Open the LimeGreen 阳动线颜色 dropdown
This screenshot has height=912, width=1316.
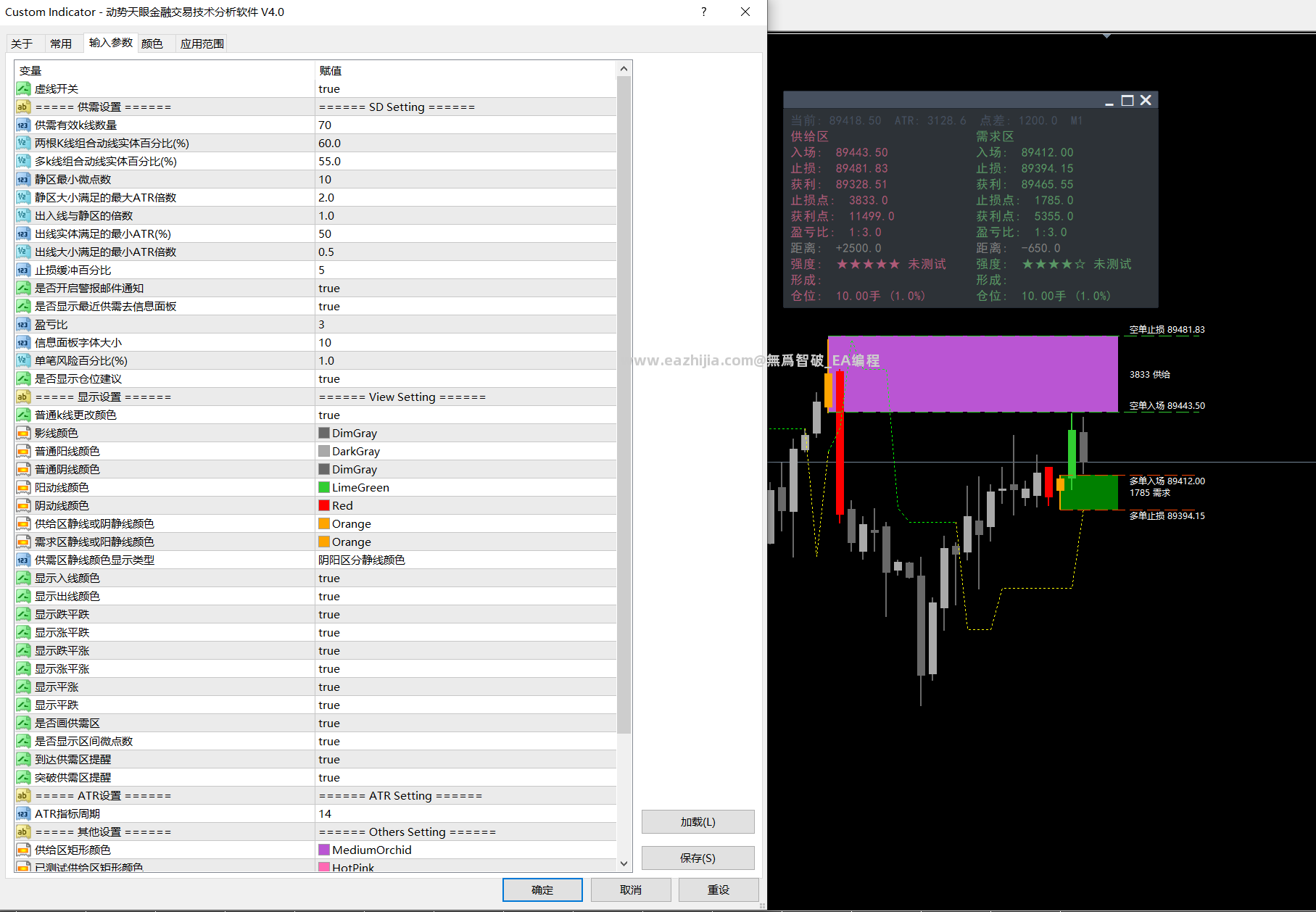click(466, 487)
